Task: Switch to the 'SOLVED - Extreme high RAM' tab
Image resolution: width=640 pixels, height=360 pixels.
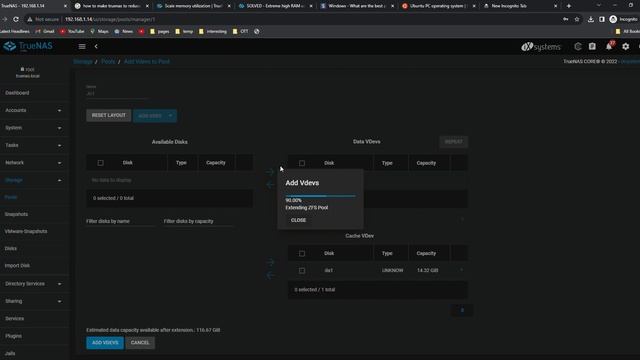Action: (x=275, y=6)
